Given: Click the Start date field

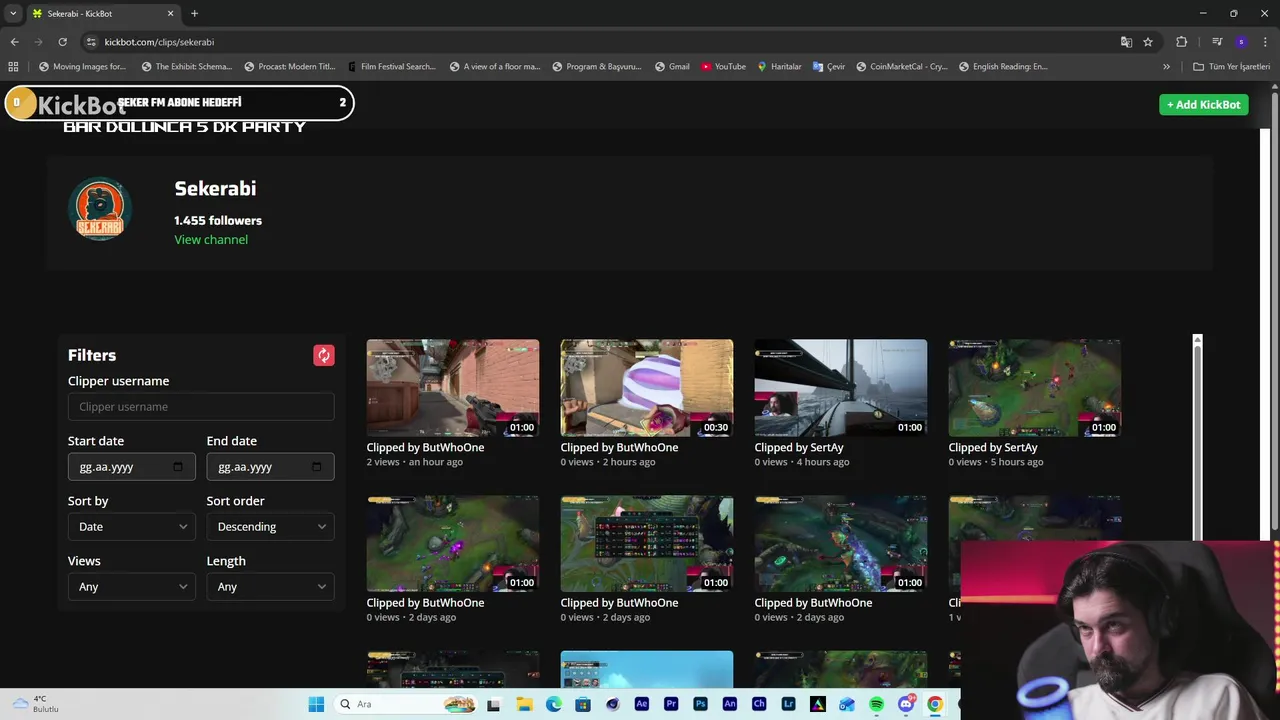Looking at the screenshot, I should pos(131,467).
